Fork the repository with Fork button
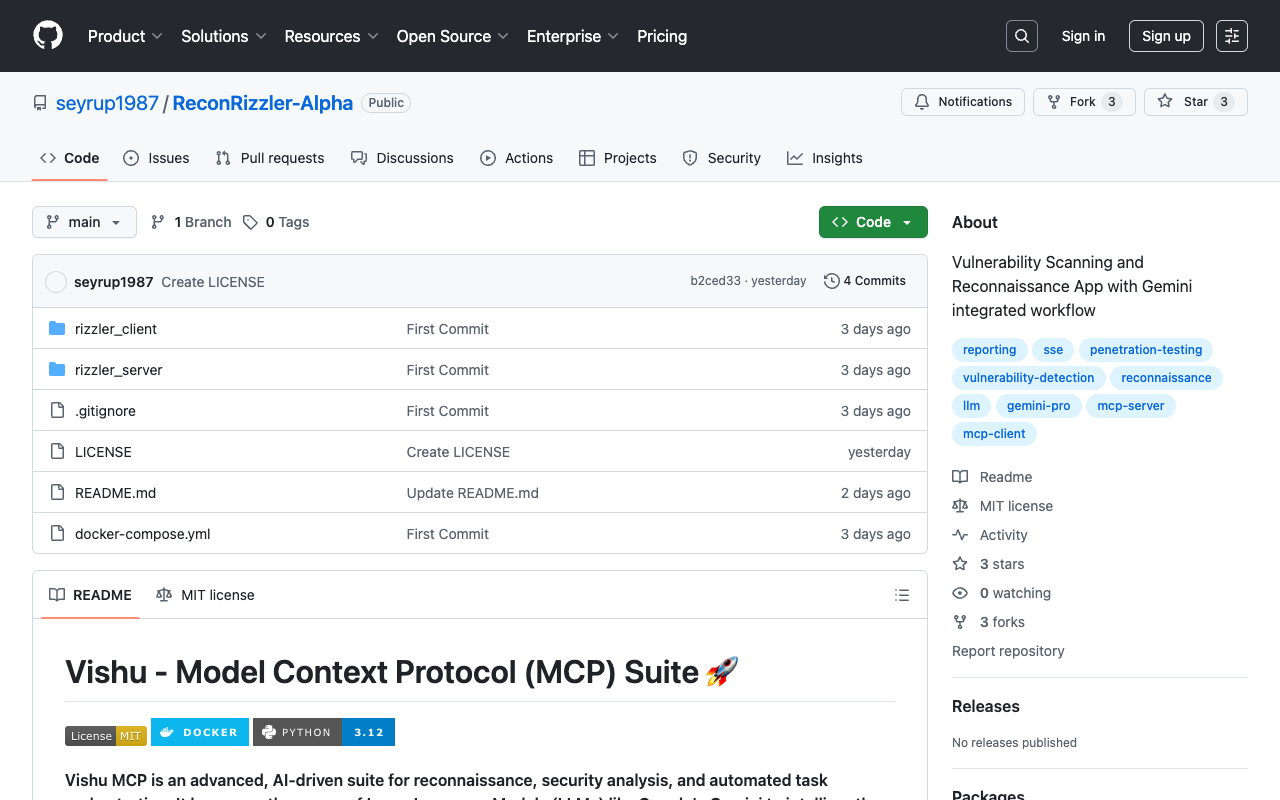 1084,102
